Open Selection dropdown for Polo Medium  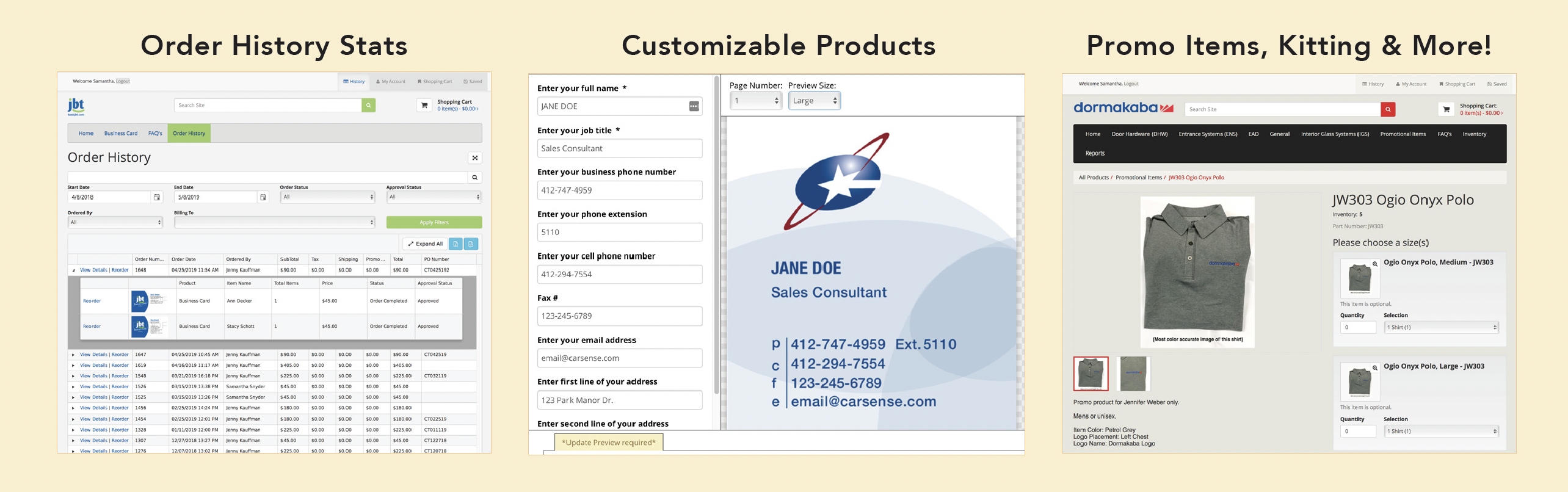pyautogui.click(x=1441, y=328)
